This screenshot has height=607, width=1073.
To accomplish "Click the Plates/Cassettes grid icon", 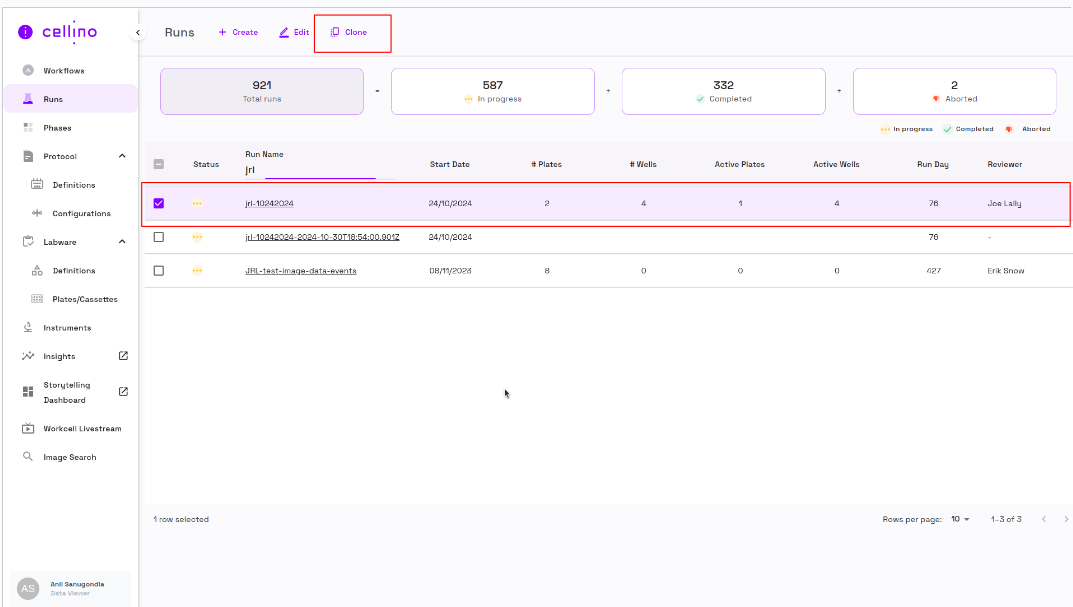I will point(37,299).
